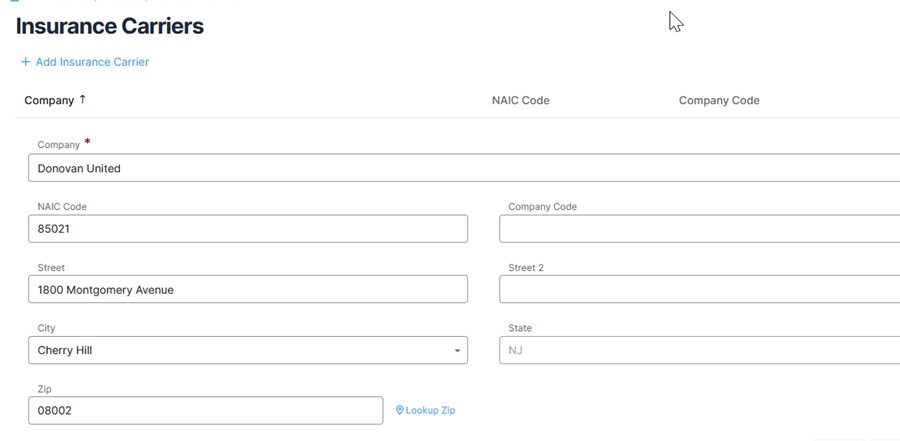Click the Company field containing Donovan United
This screenshot has height=441, width=900.
(x=464, y=168)
